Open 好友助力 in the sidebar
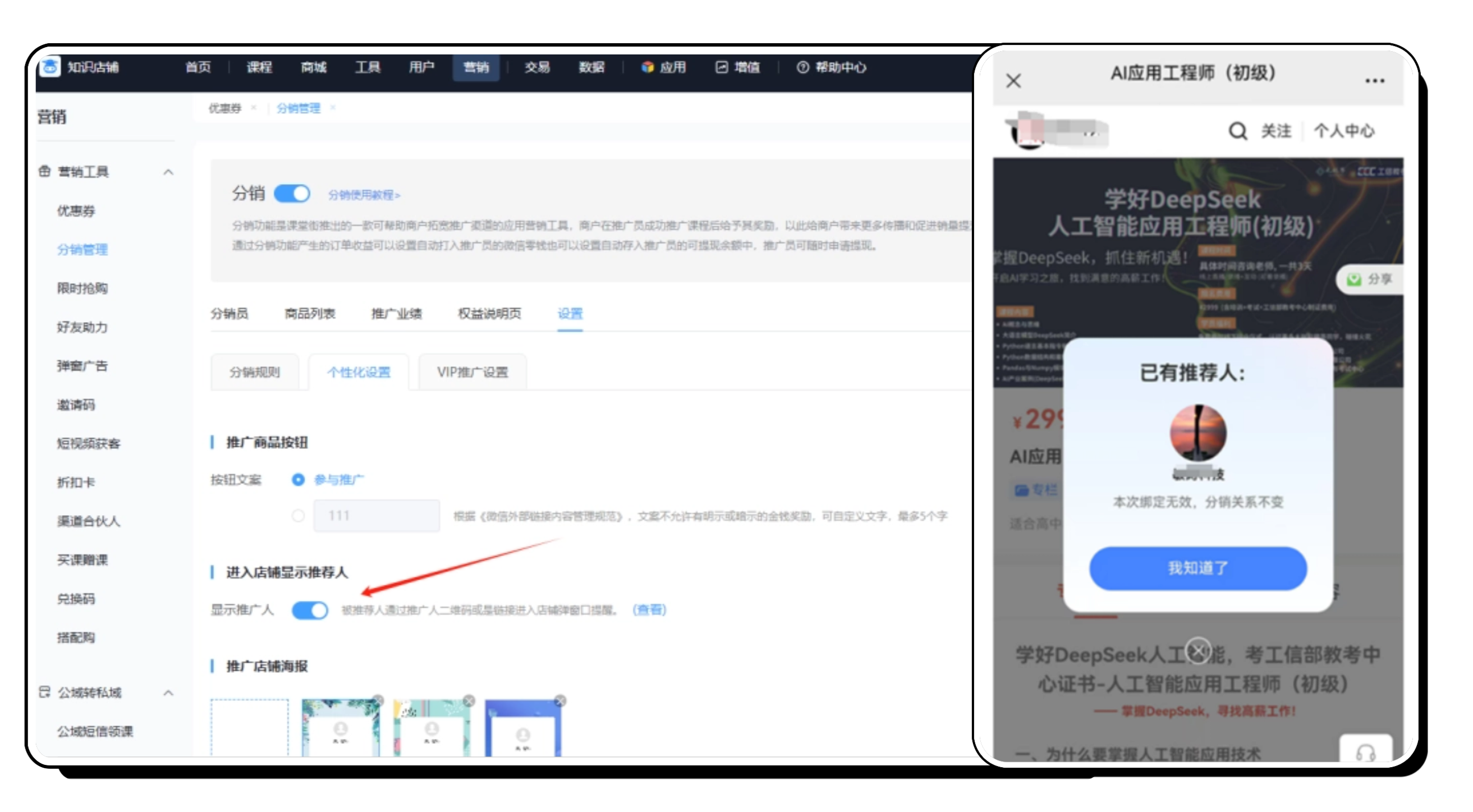Image resolution: width=1473 pixels, height=812 pixels. [x=82, y=327]
